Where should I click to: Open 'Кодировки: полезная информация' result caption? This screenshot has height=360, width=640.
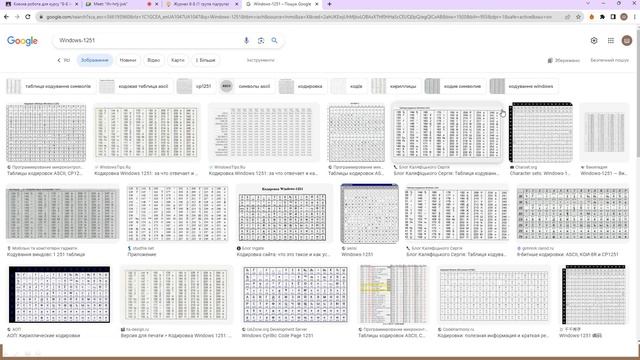[x=493, y=336]
